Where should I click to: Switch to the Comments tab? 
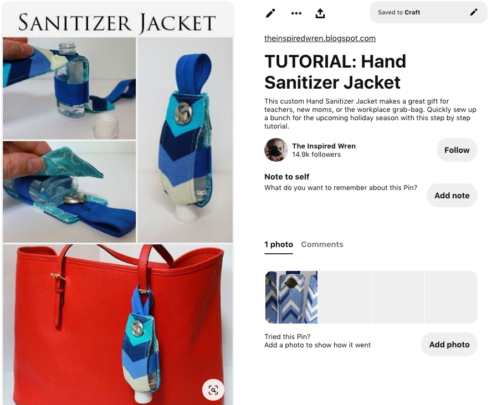tap(322, 244)
